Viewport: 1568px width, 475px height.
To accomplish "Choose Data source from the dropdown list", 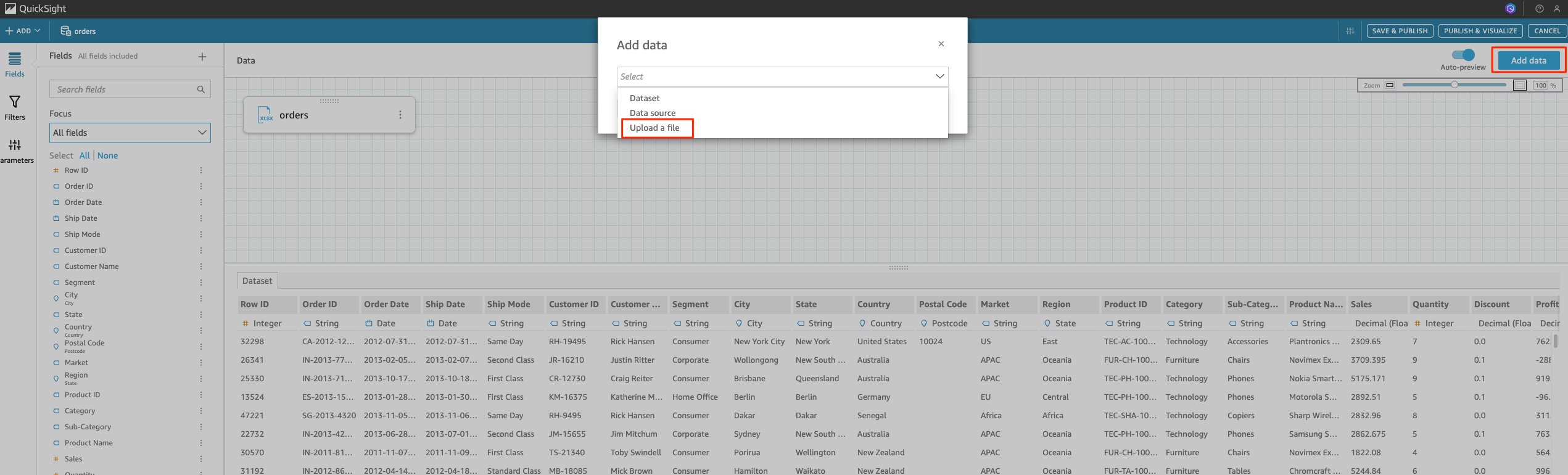I will pyautogui.click(x=653, y=113).
